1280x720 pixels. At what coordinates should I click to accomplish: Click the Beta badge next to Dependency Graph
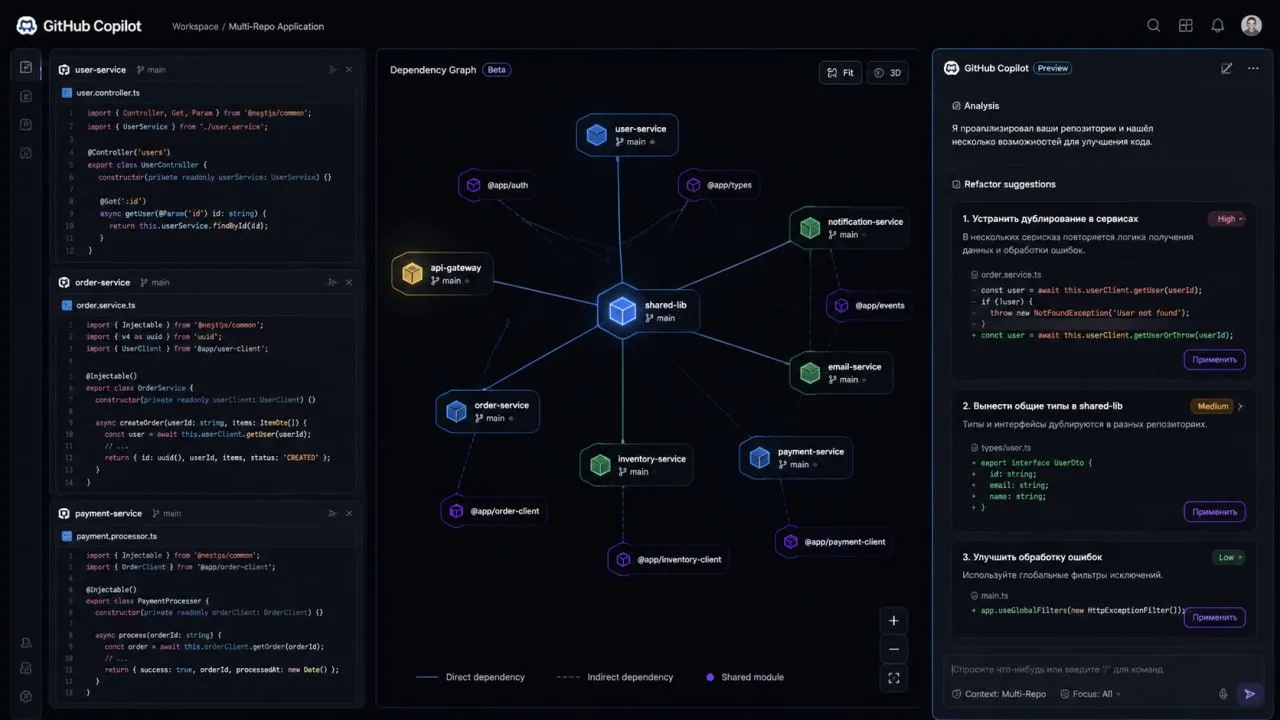pos(497,70)
